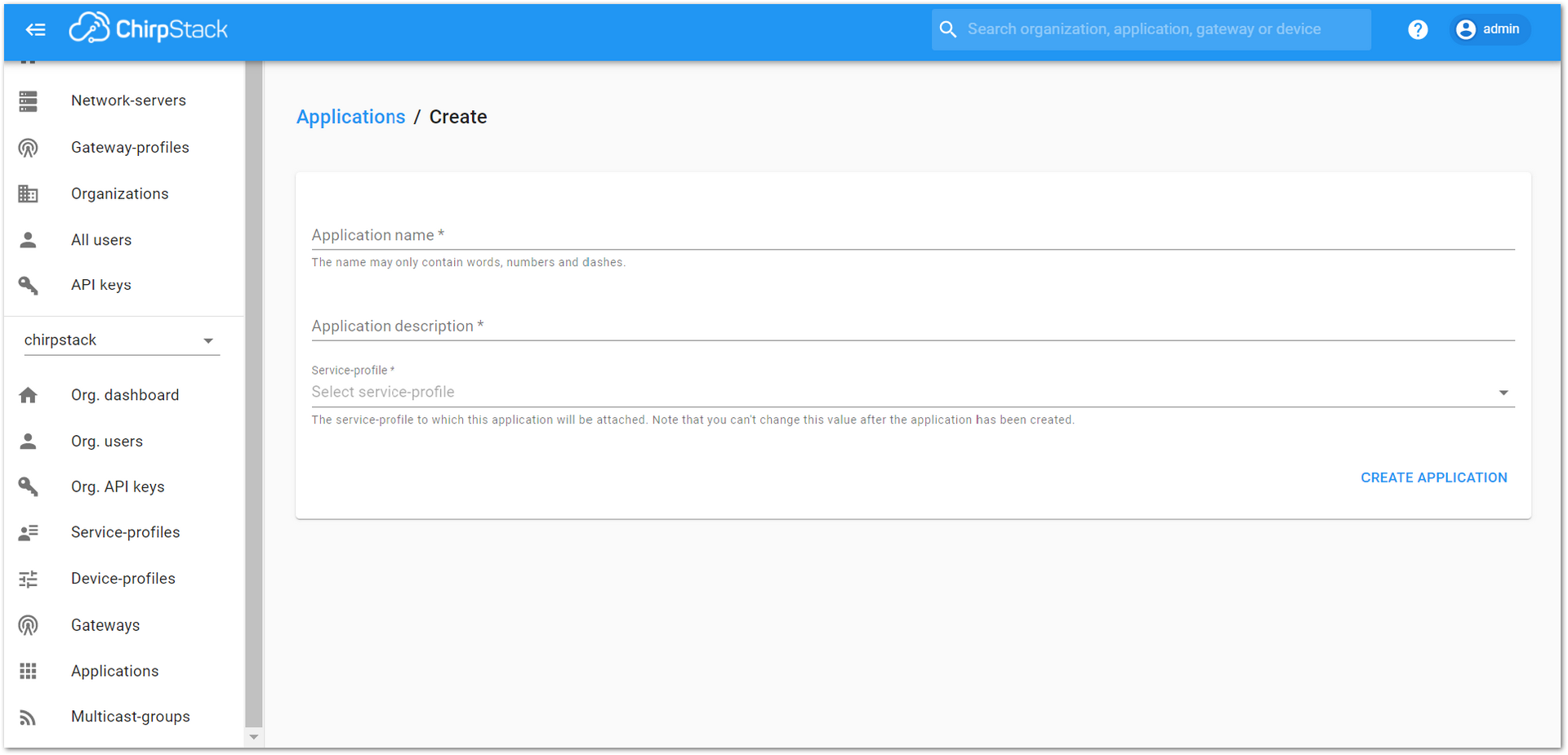Click the Organizations building icon

(x=28, y=193)
